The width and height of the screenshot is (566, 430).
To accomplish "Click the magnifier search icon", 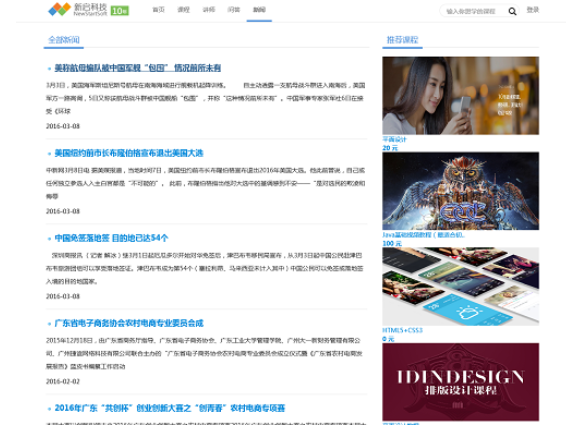I will (512, 12).
